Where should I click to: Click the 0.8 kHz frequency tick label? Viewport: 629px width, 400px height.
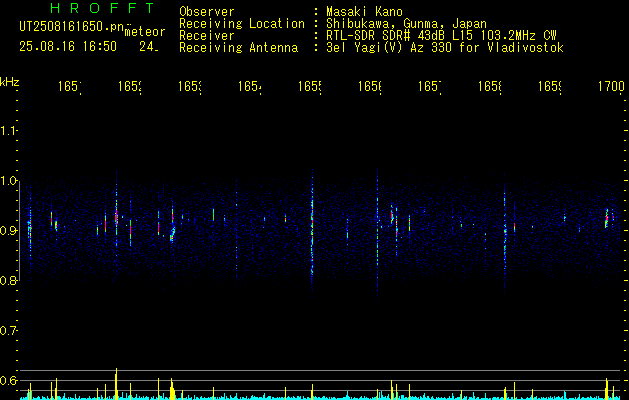click(8, 280)
